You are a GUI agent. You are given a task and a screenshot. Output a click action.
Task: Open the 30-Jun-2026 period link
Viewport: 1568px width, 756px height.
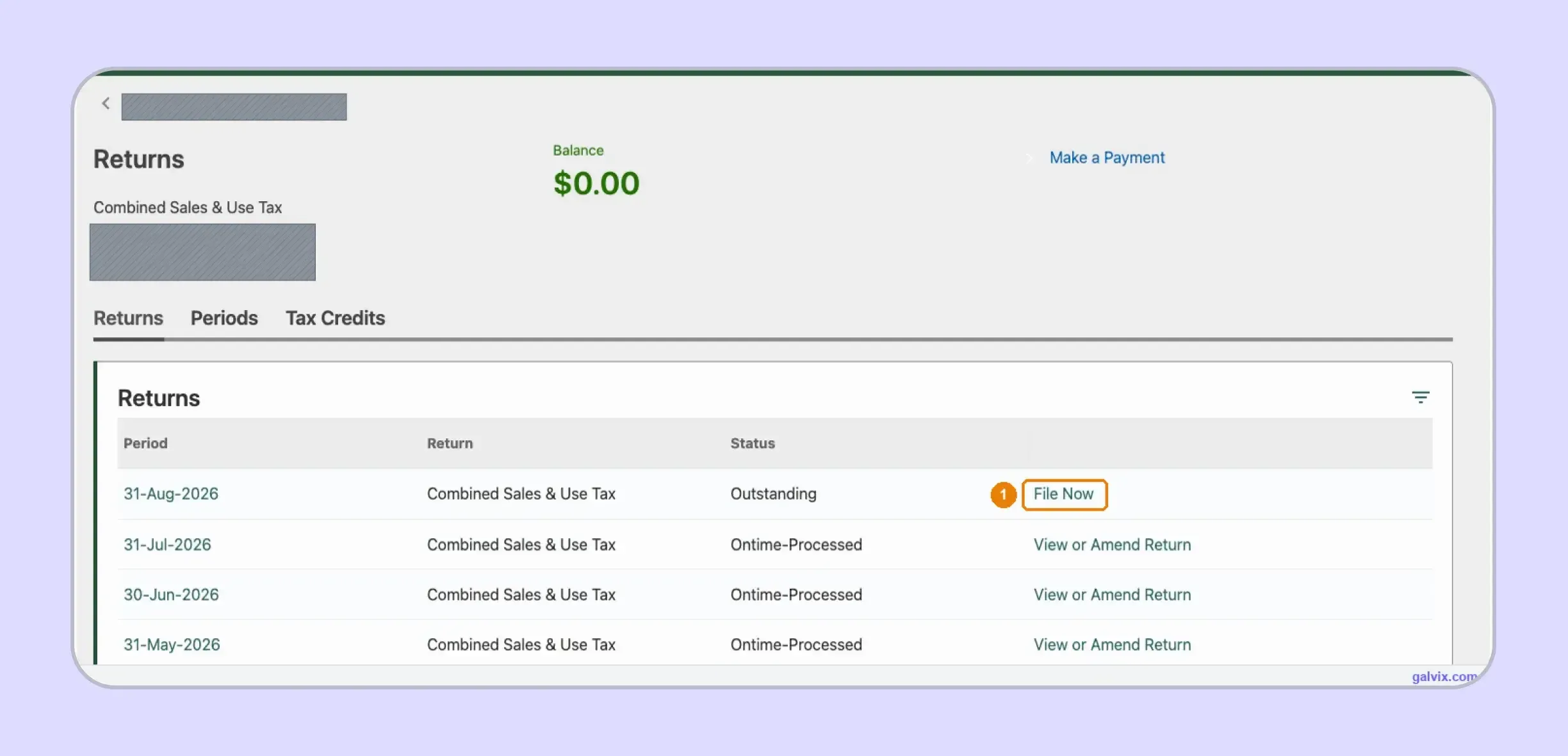tap(171, 595)
